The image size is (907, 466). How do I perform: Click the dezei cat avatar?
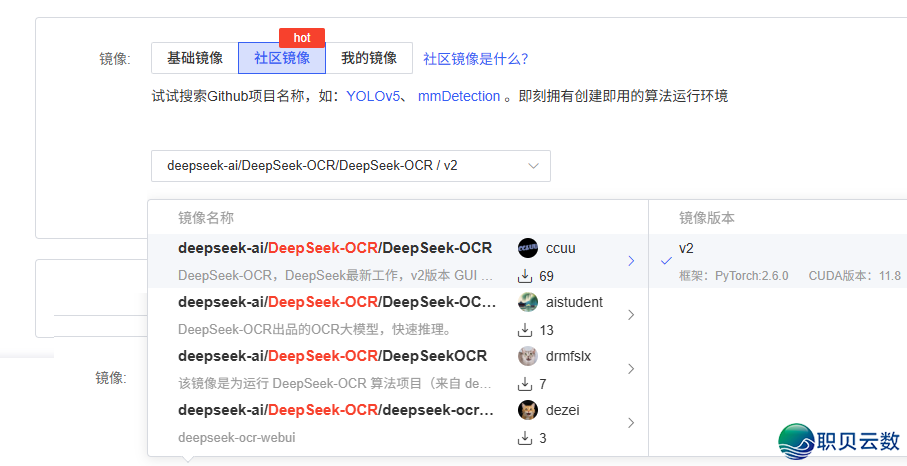click(528, 410)
